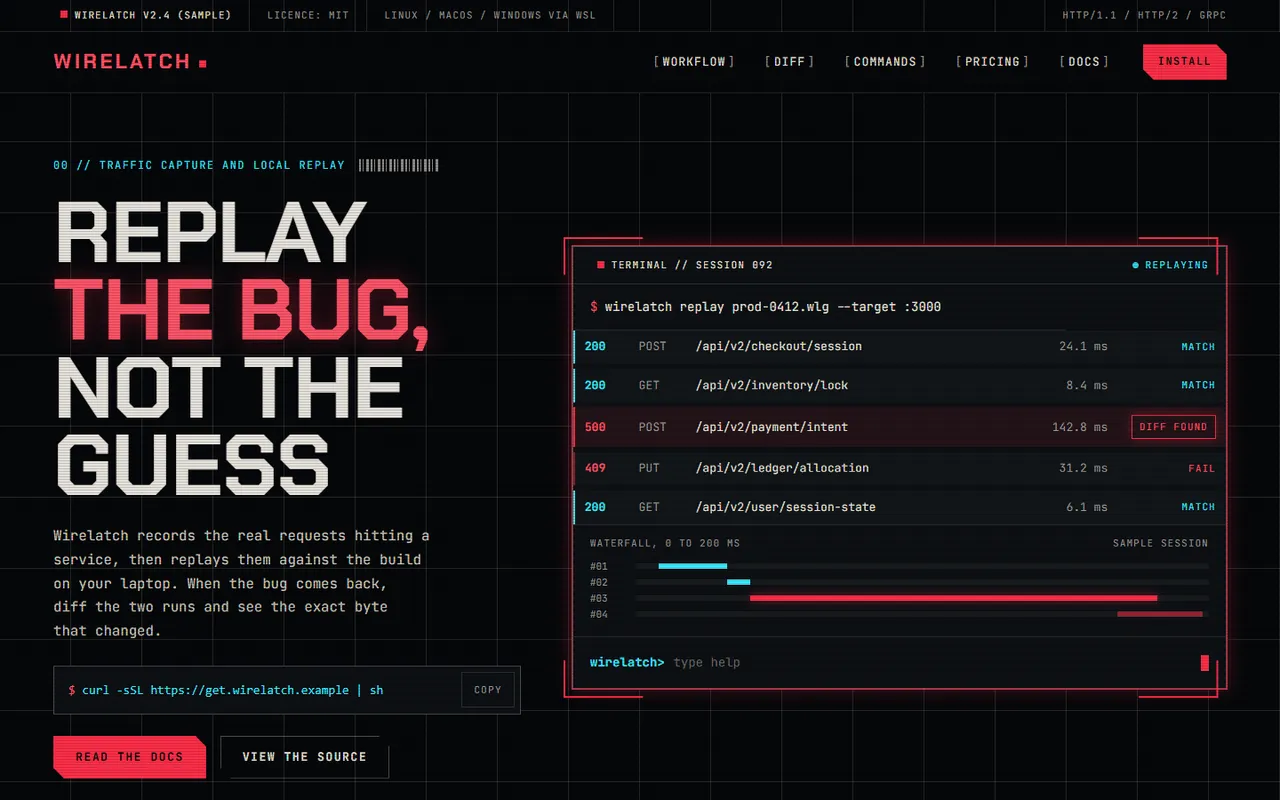This screenshot has height=800, width=1280.
Task: Copy the curl install command
Action: (488, 690)
